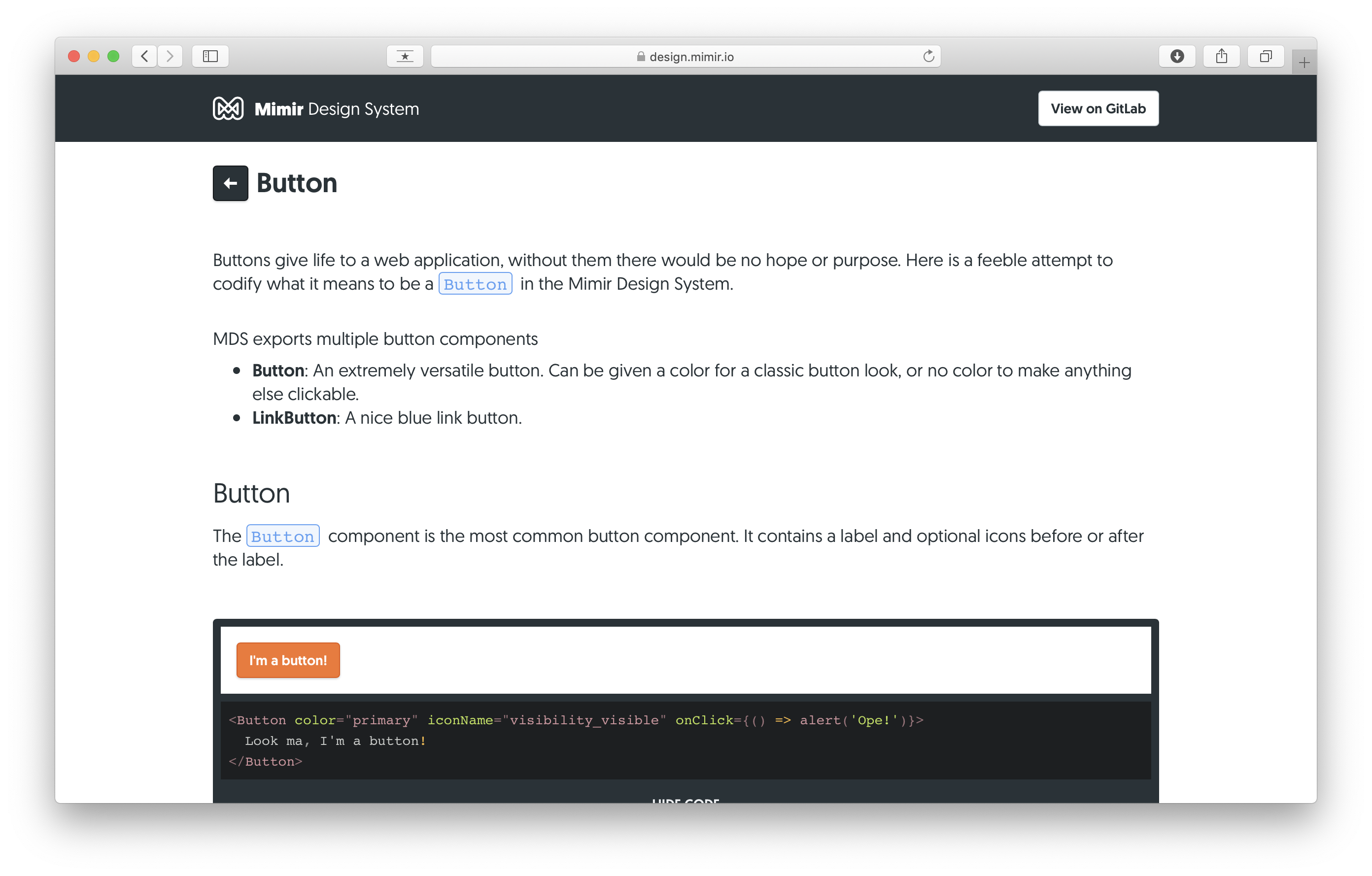Click Button code tag in intro paragraph
This screenshot has height=876, width=1372.
coord(475,284)
